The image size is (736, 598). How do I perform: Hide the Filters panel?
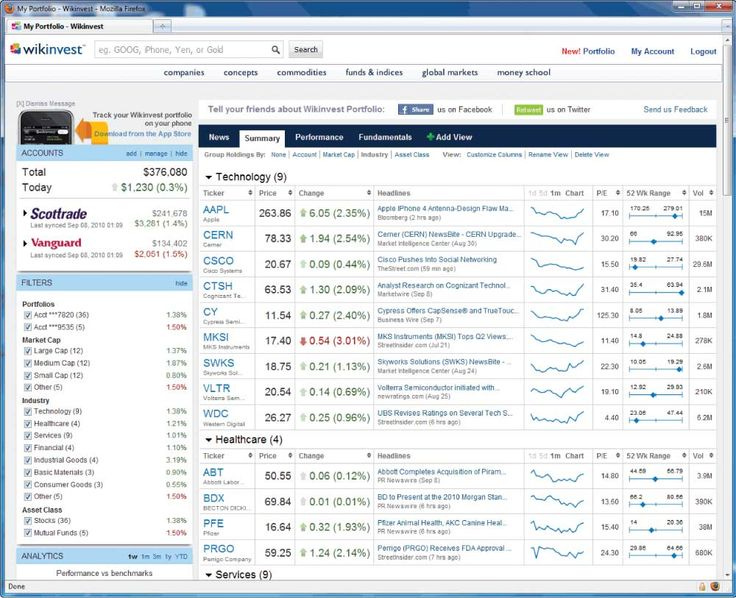tap(181, 283)
